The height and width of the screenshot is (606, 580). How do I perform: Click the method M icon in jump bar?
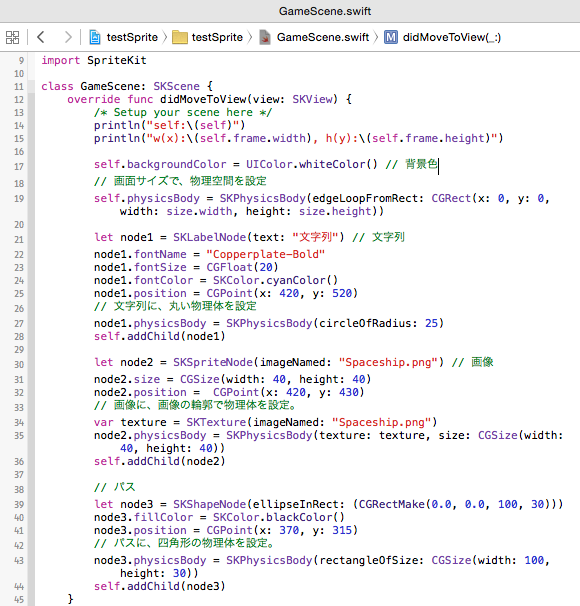pos(391,37)
